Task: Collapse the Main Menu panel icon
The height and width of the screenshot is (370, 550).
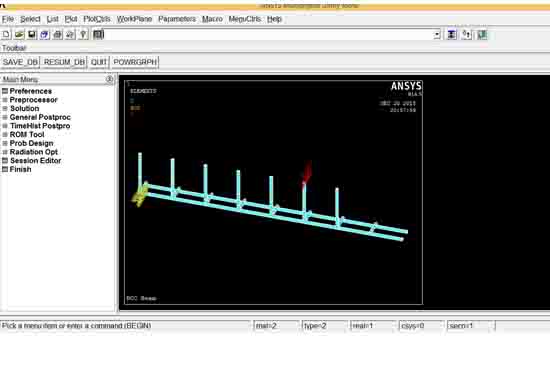Action: (109, 79)
